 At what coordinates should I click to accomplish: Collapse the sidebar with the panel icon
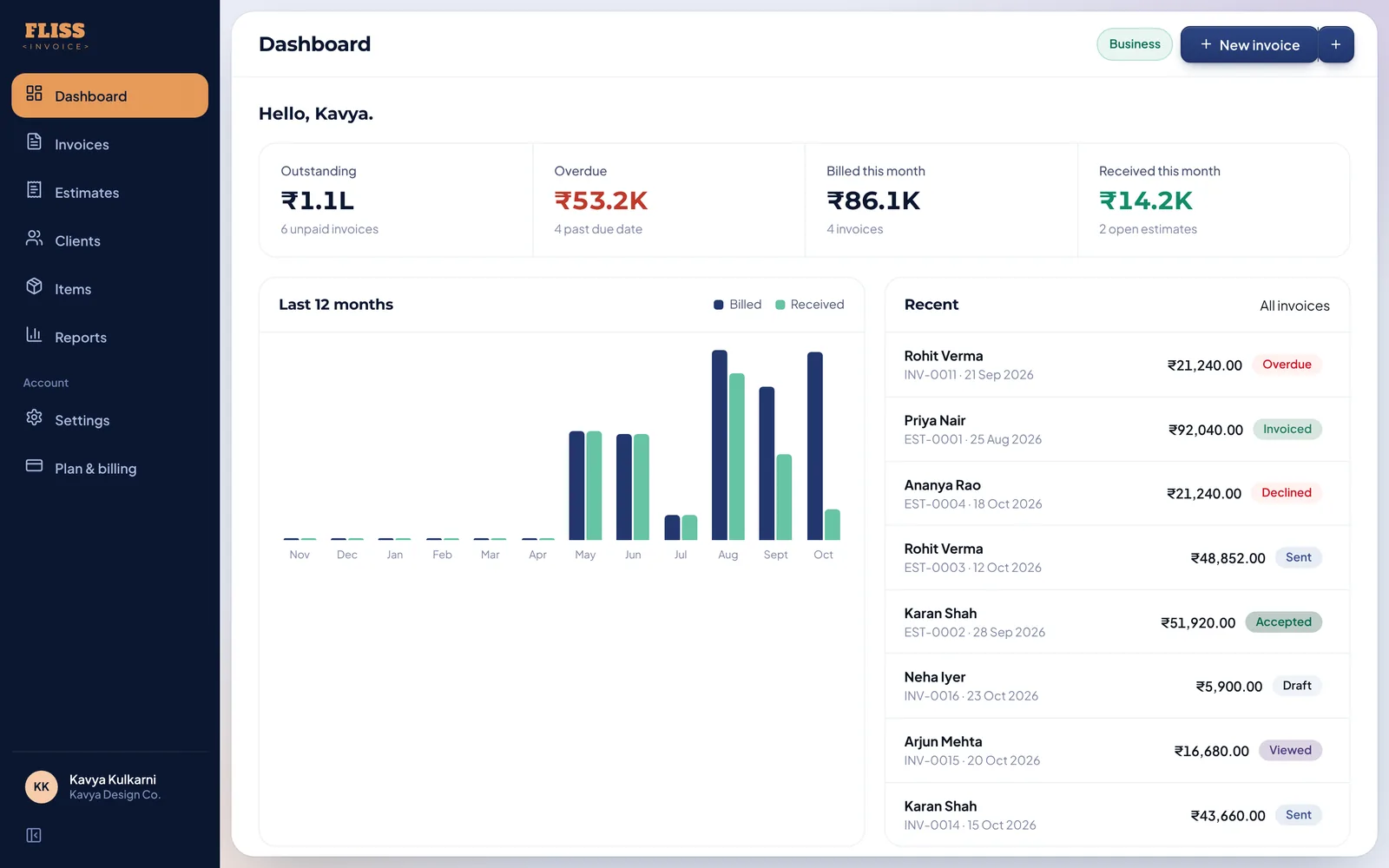[34, 835]
